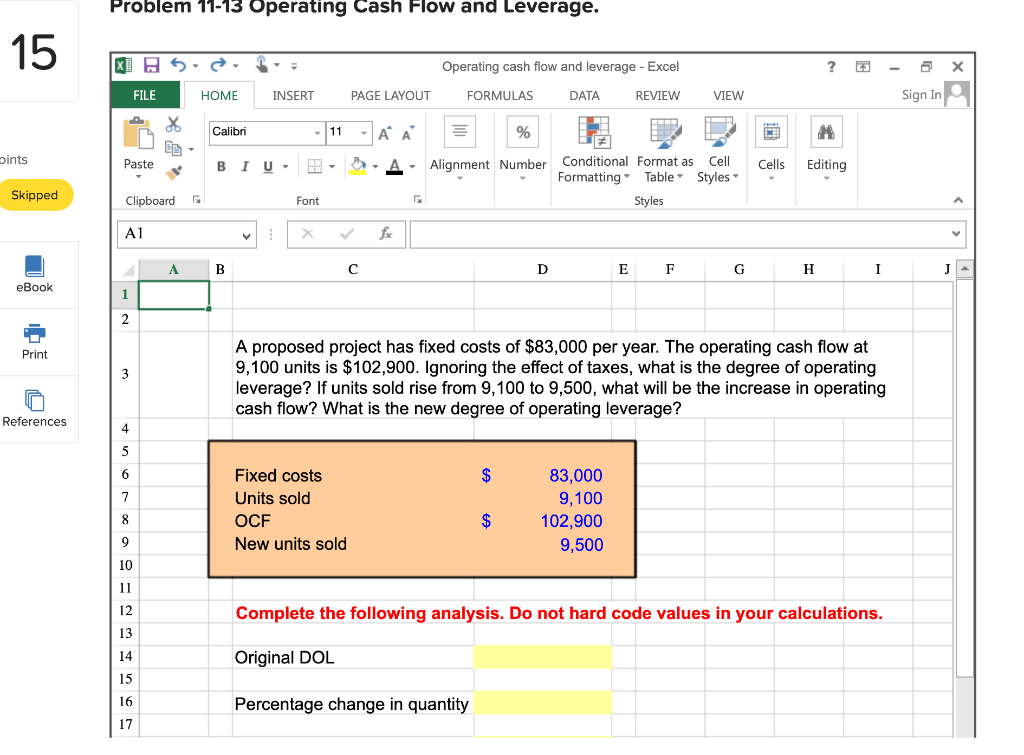Open the Print sidebar option
Image resolution: width=1024 pixels, height=755 pixels.
click(35, 342)
